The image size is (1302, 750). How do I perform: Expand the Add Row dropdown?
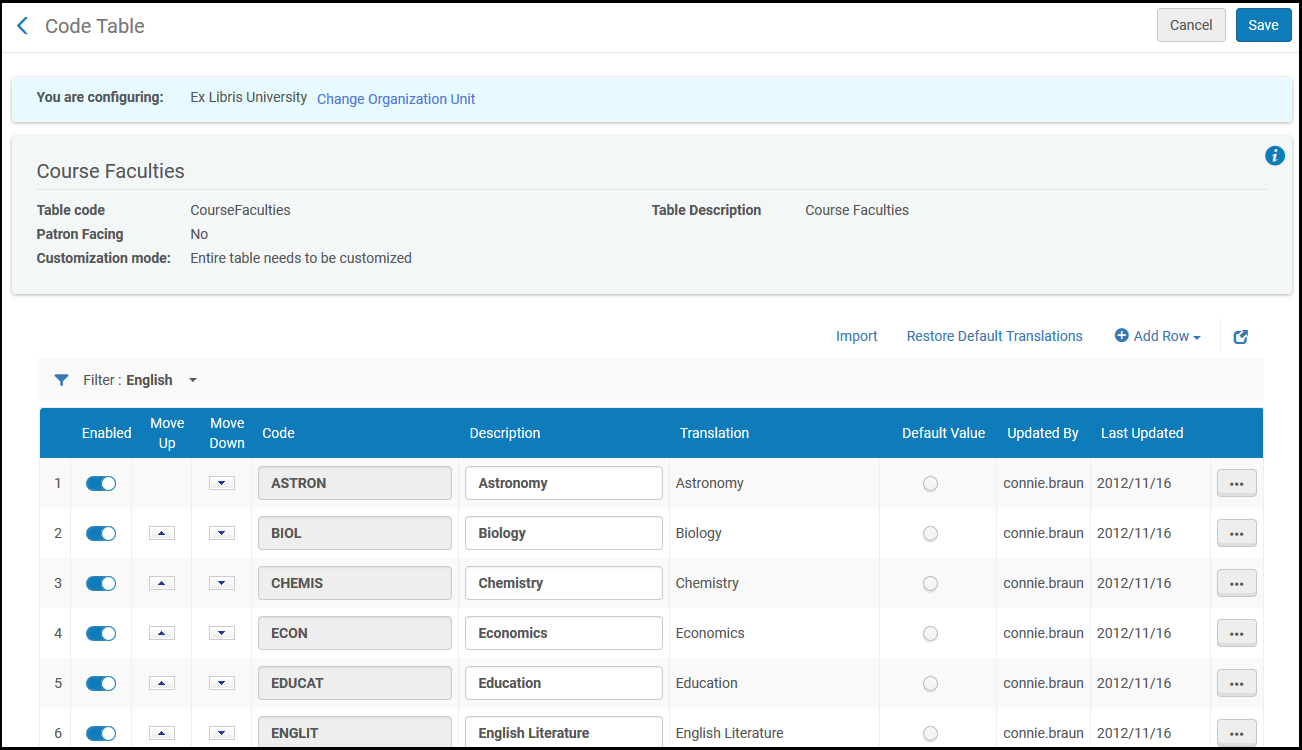pos(1158,336)
